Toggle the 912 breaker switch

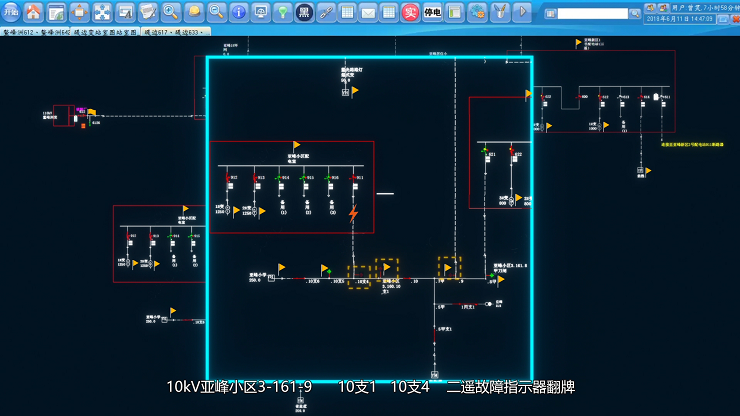point(228,178)
